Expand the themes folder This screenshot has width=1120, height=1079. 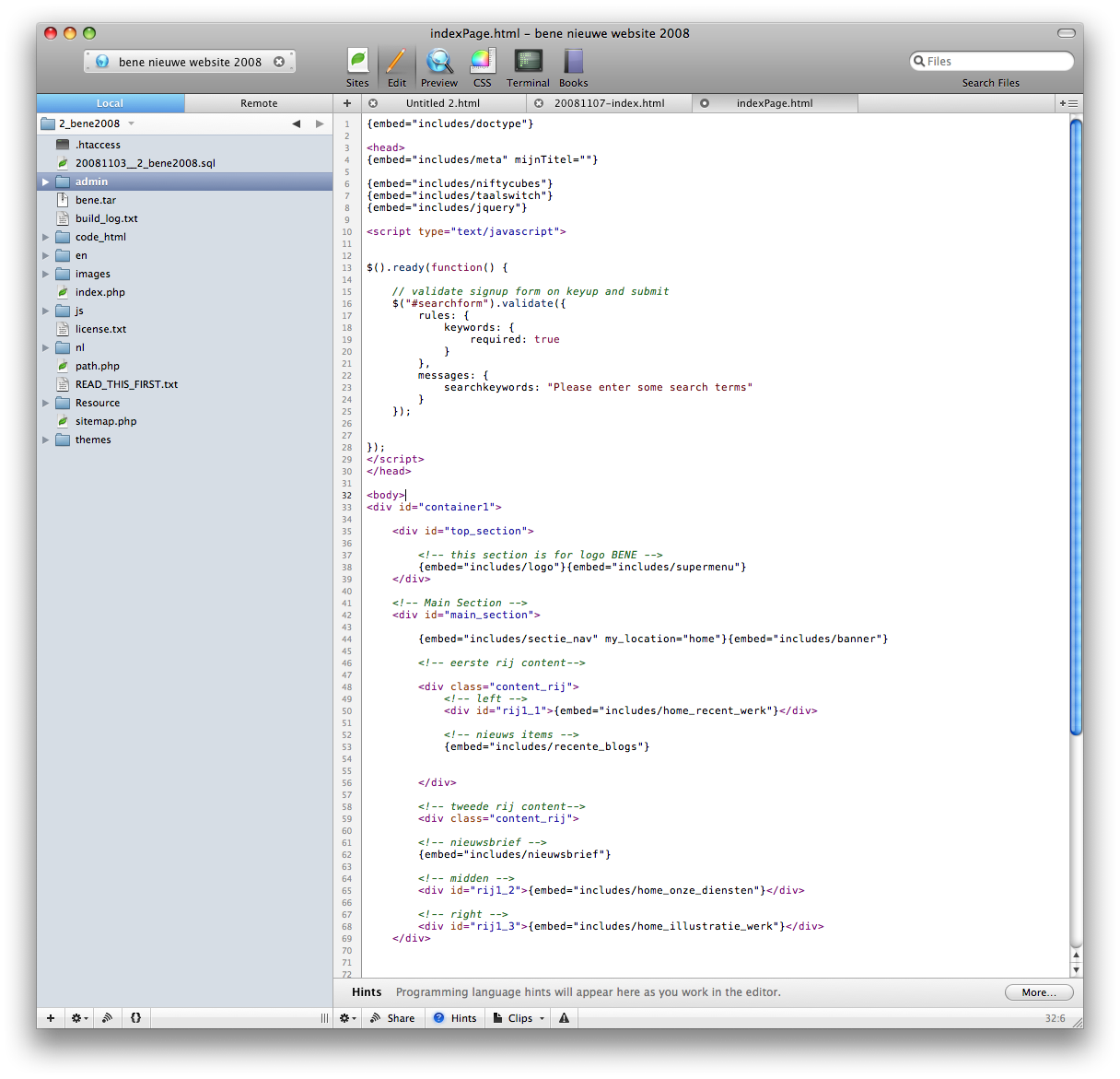tap(45, 440)
